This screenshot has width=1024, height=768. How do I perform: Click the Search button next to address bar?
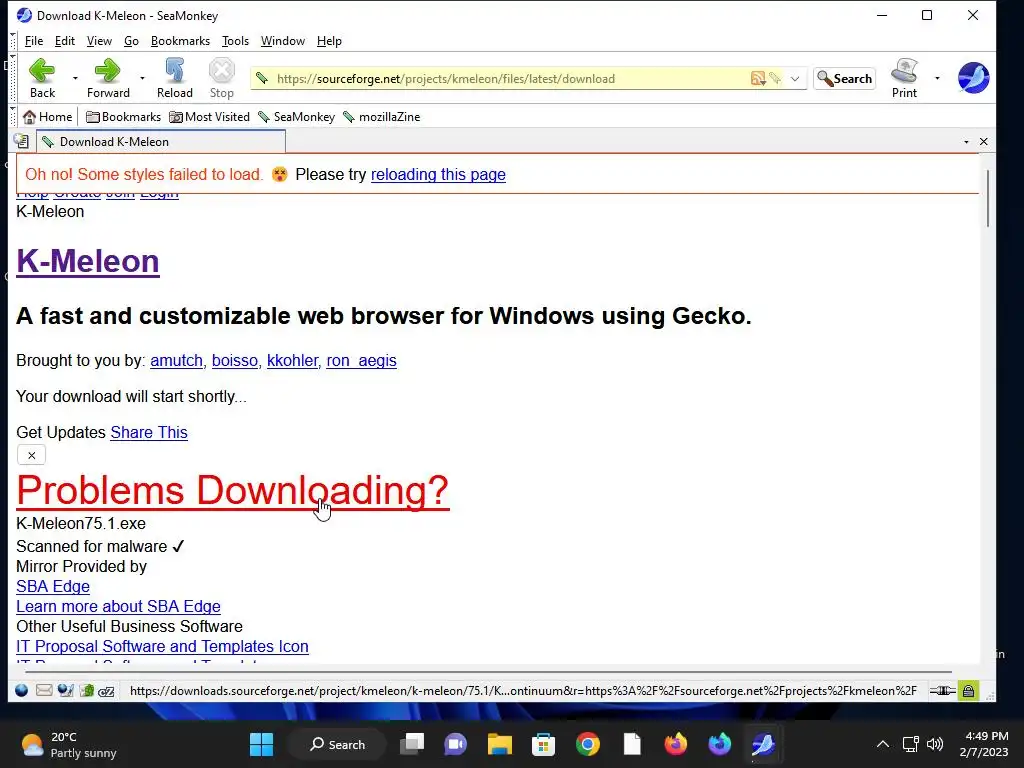pos(844,78)
